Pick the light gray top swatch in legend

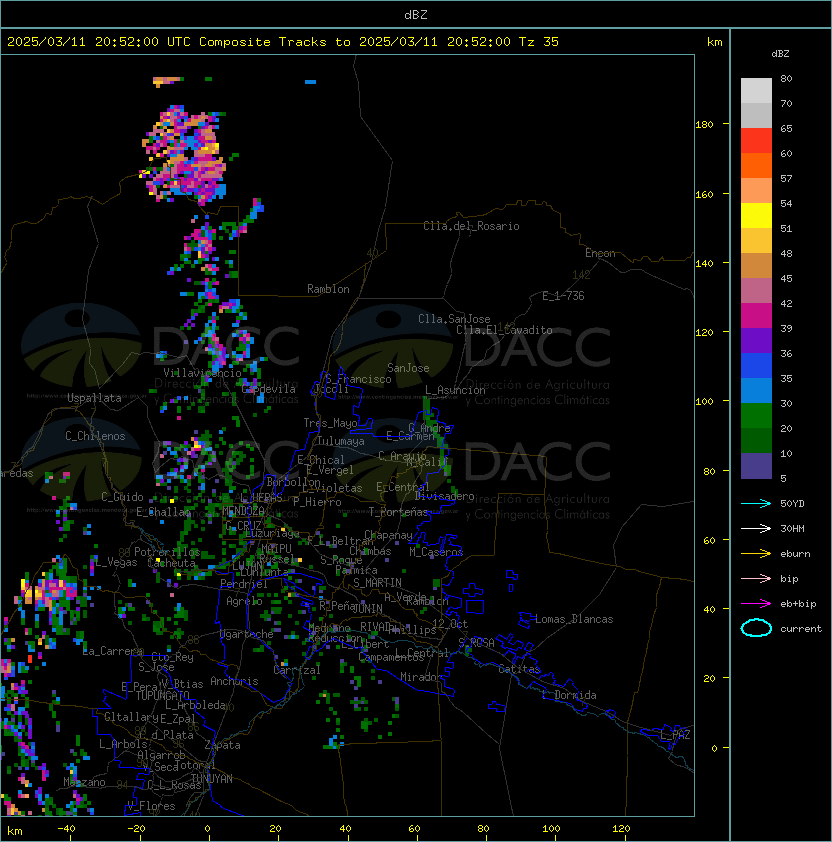(x=756, y=91)
